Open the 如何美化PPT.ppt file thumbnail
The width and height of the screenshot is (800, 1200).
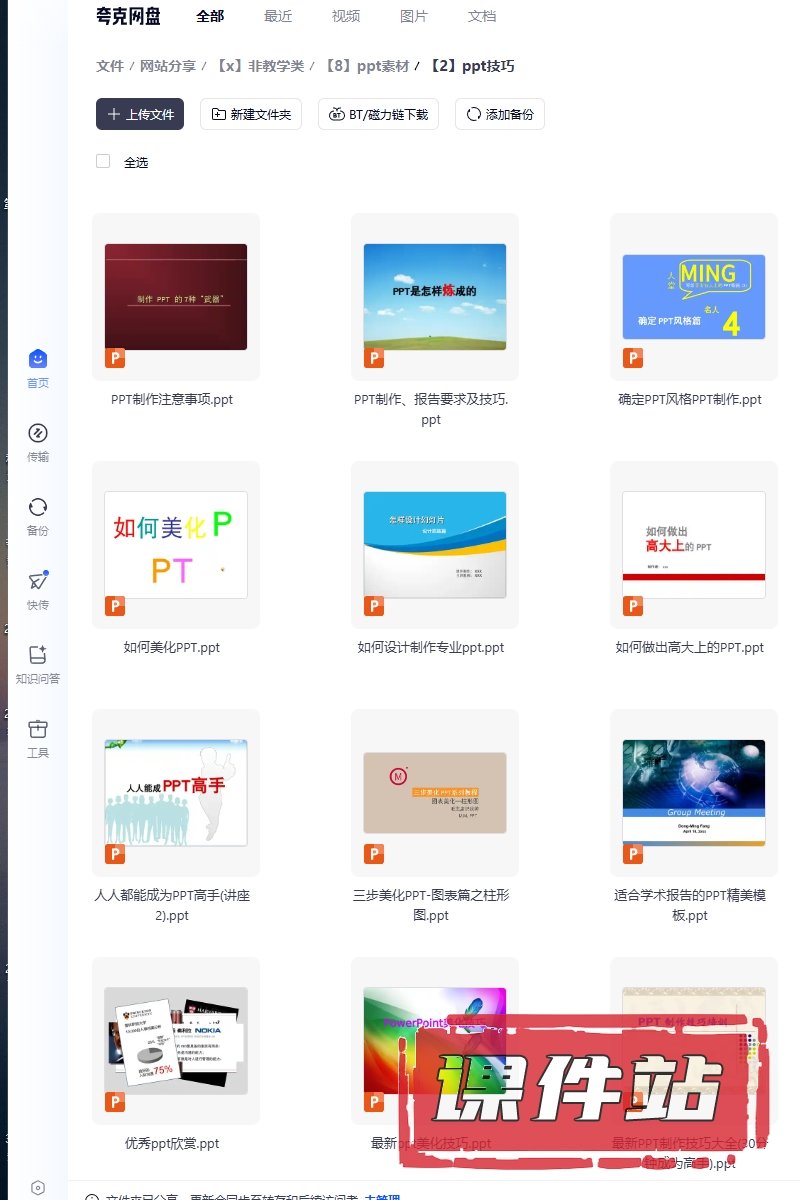point(176,545)
